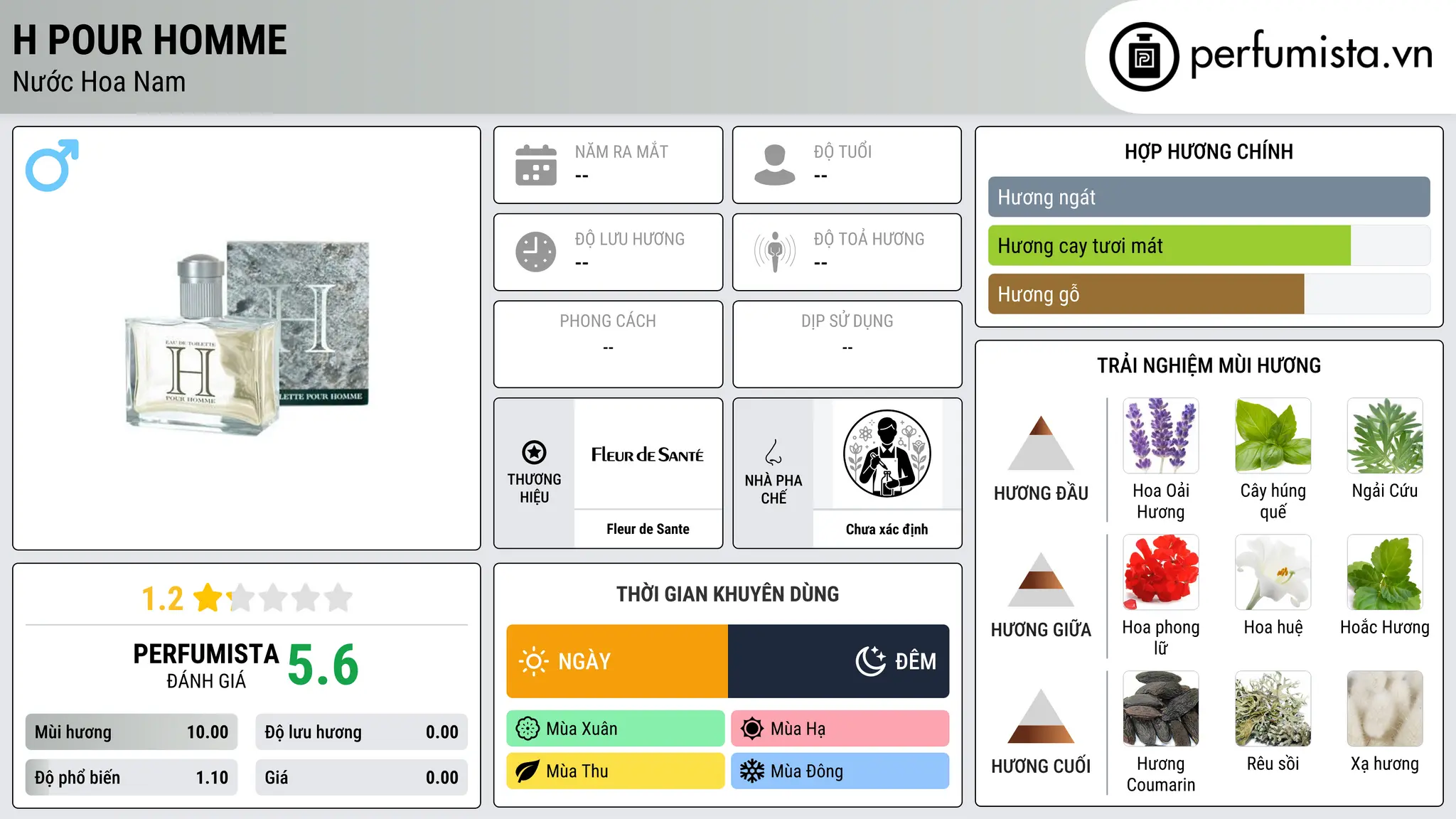Click the star badge icon above Thương hiệu

[x=534, y=452]
